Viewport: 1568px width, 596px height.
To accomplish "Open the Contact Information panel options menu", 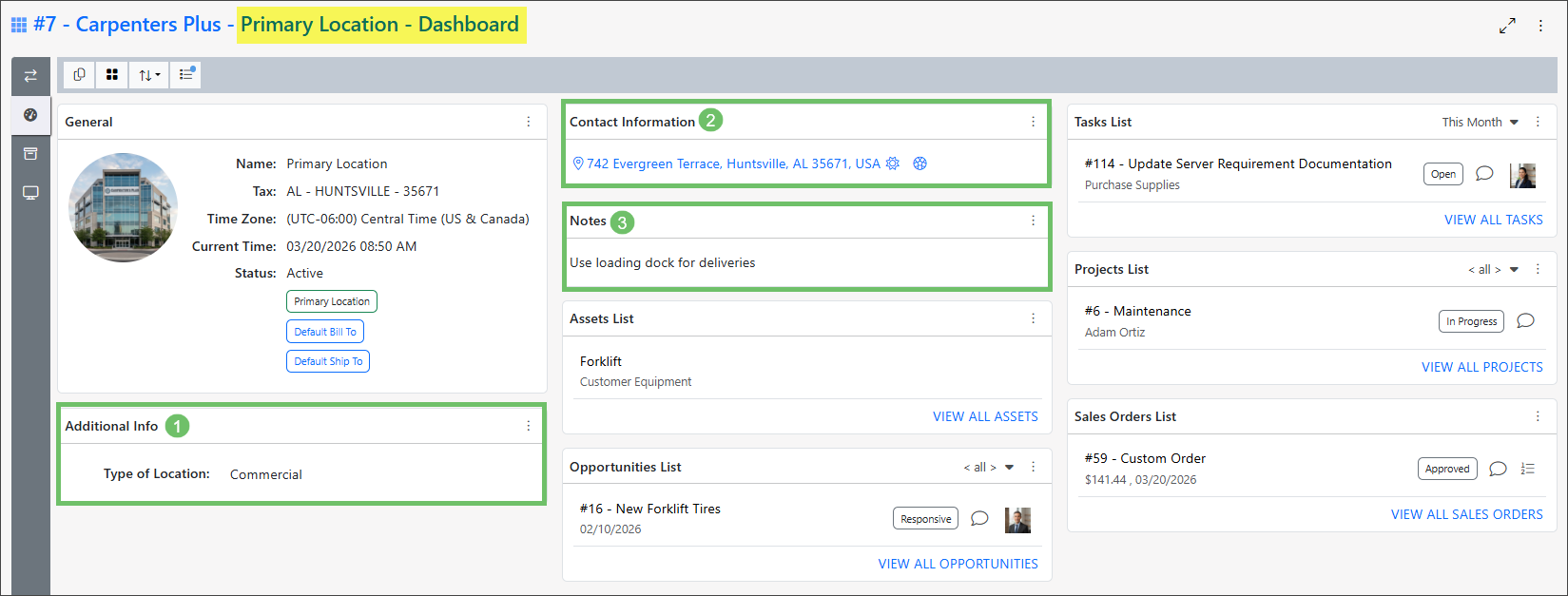I will [x=1033, y=122].
